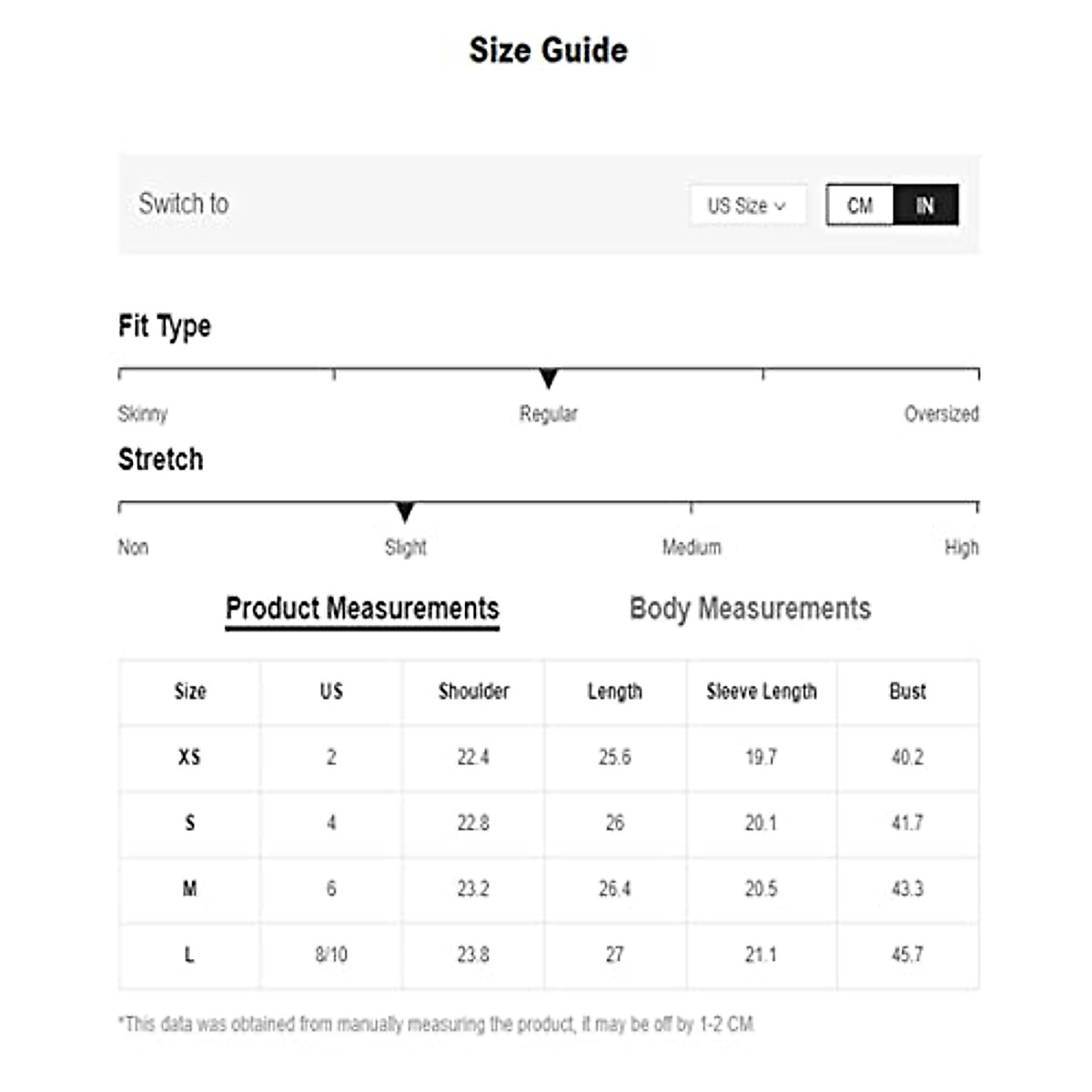Click the Bust column header

[x=907, y=692]
